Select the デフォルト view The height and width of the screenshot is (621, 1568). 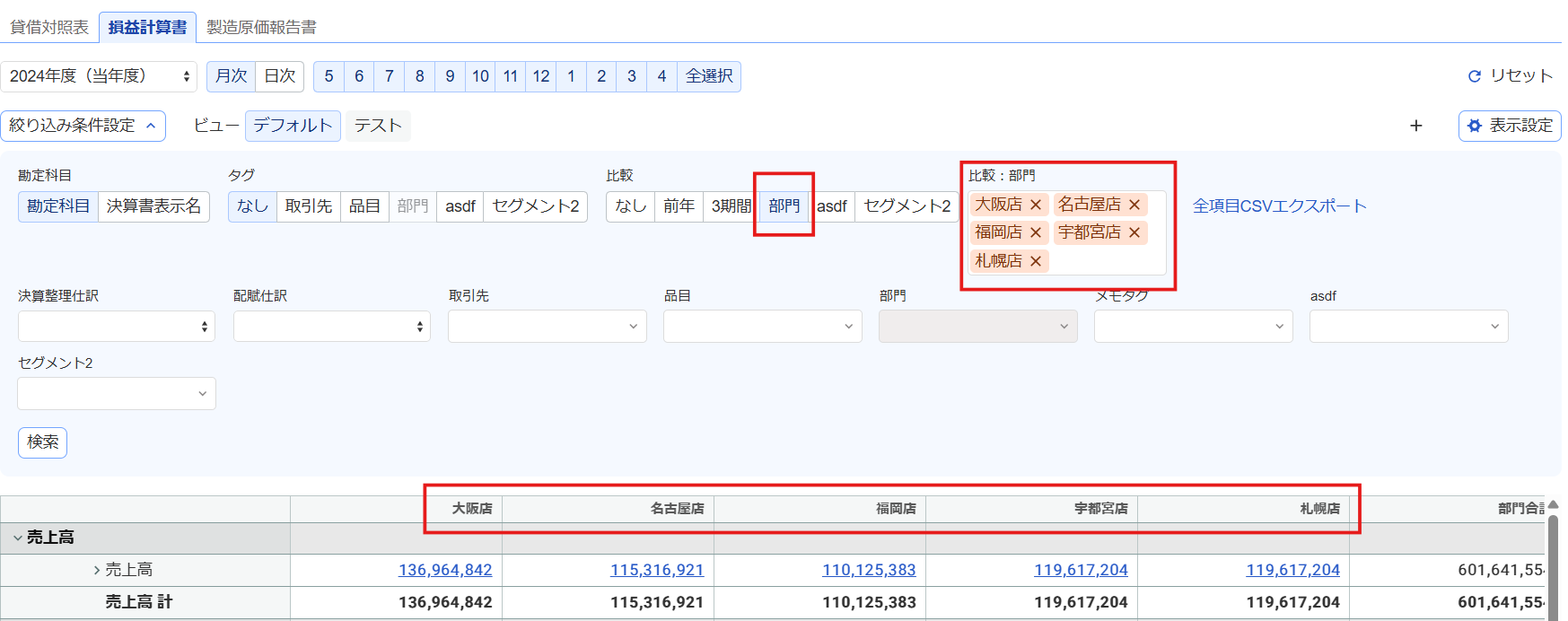coord(293,126)
